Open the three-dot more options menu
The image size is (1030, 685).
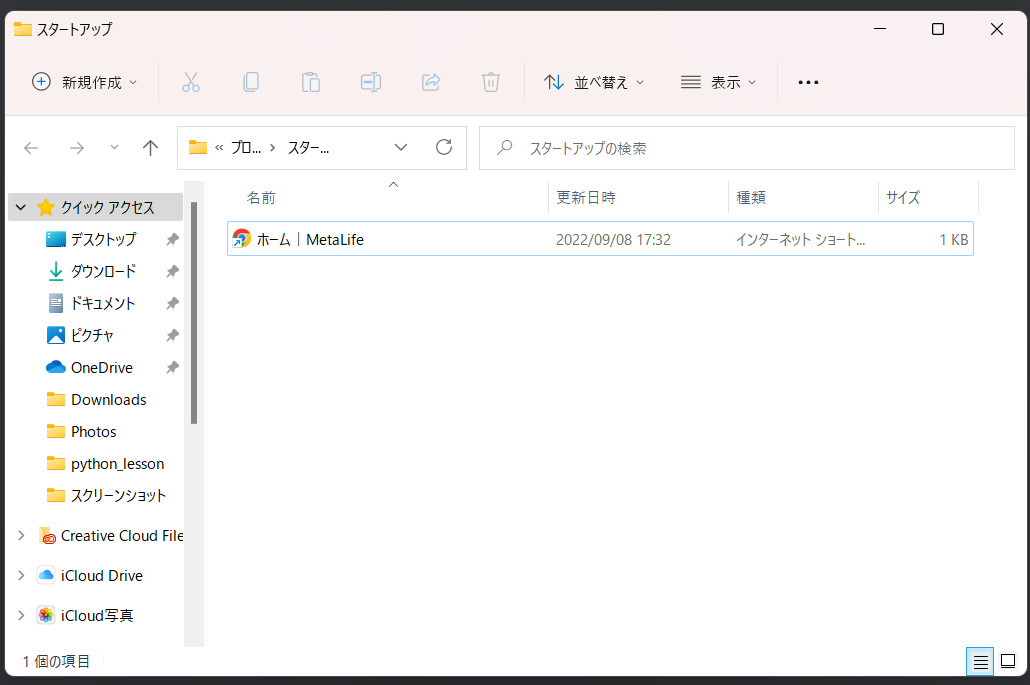(808, 82)
